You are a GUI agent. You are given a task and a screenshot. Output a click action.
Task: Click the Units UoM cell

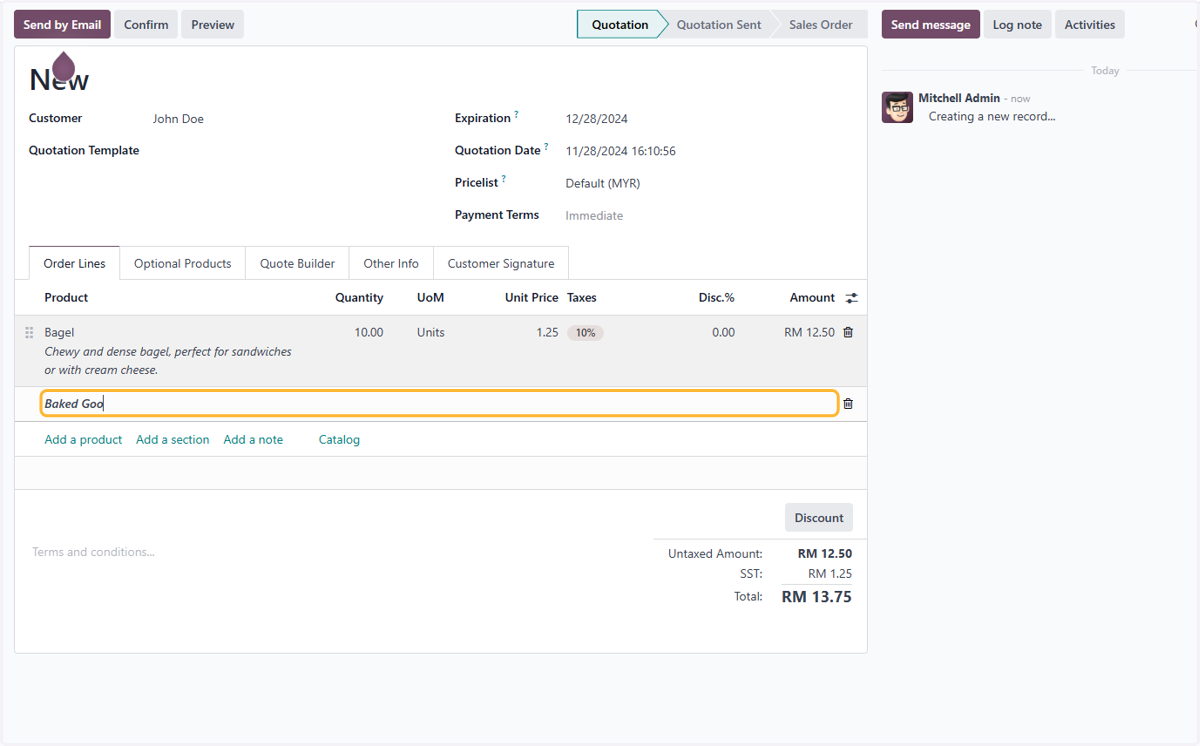(x=431, y=332)
